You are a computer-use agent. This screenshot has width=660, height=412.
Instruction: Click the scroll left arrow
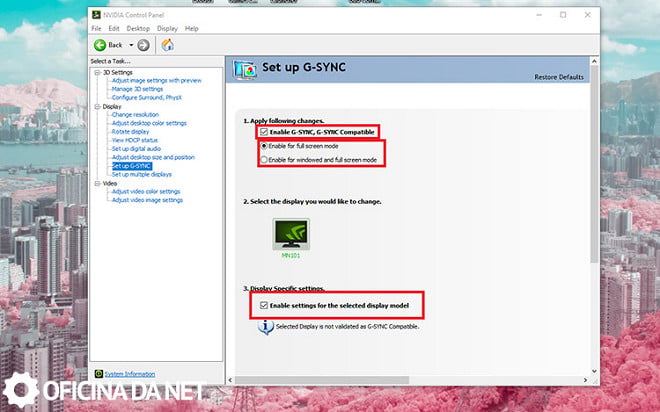click(x=230, y=380)
